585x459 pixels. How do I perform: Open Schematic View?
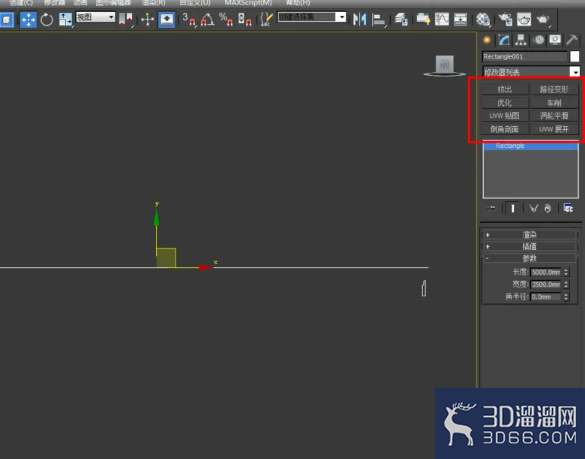(460, 19)
